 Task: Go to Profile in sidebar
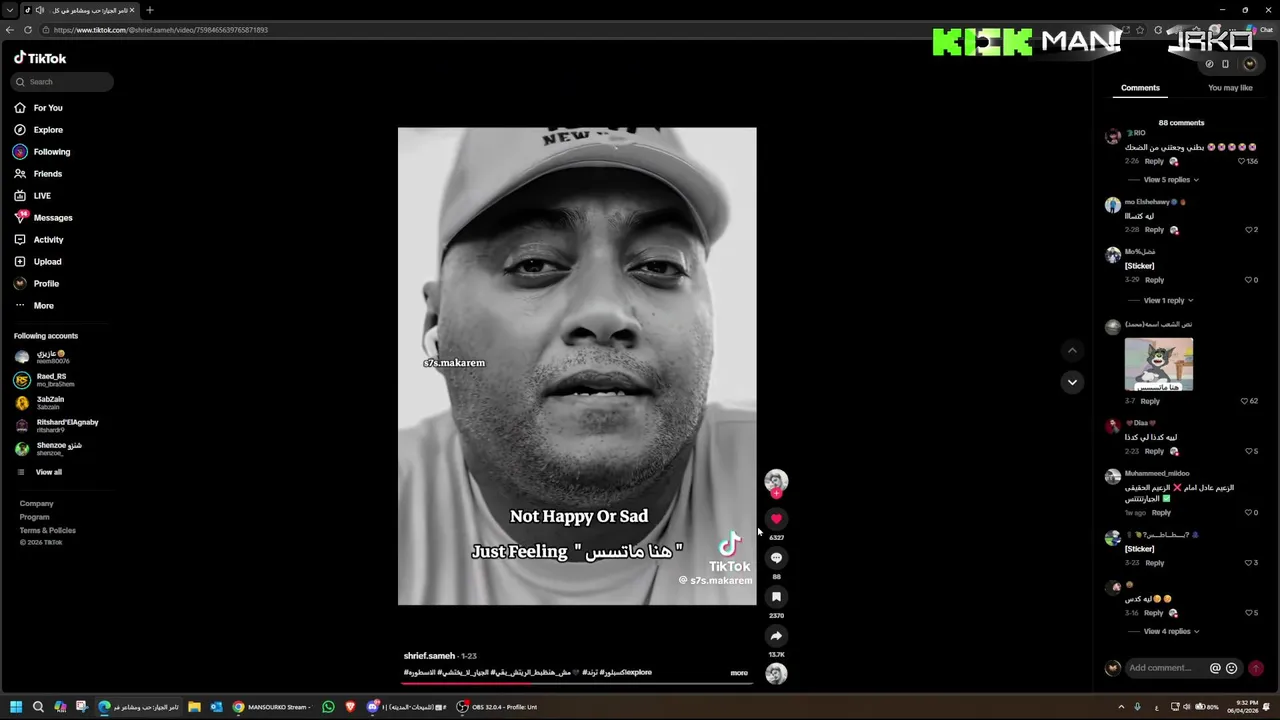coord(37,284)
